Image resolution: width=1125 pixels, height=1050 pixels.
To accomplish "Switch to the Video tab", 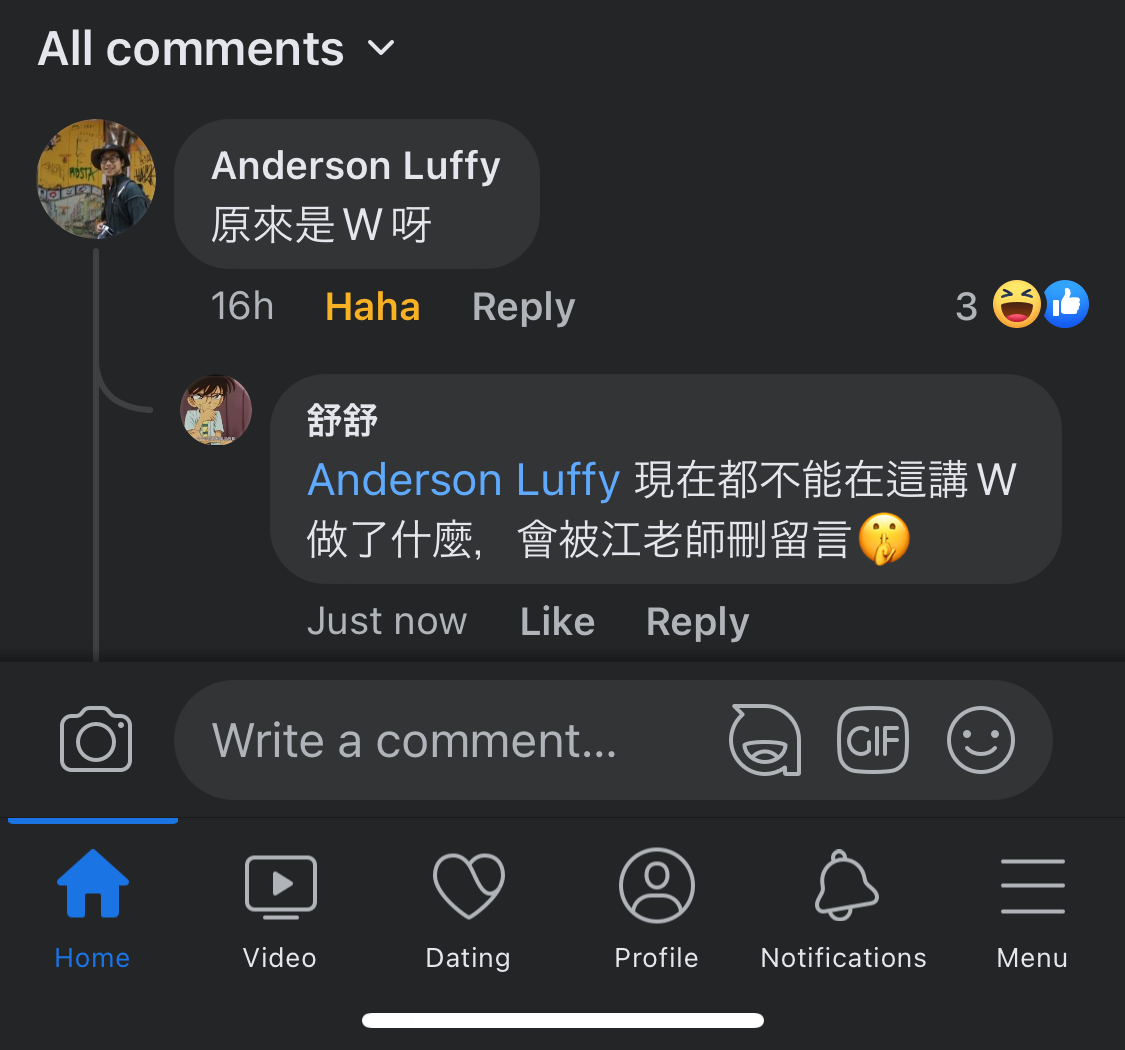I will tap(280, 909).
